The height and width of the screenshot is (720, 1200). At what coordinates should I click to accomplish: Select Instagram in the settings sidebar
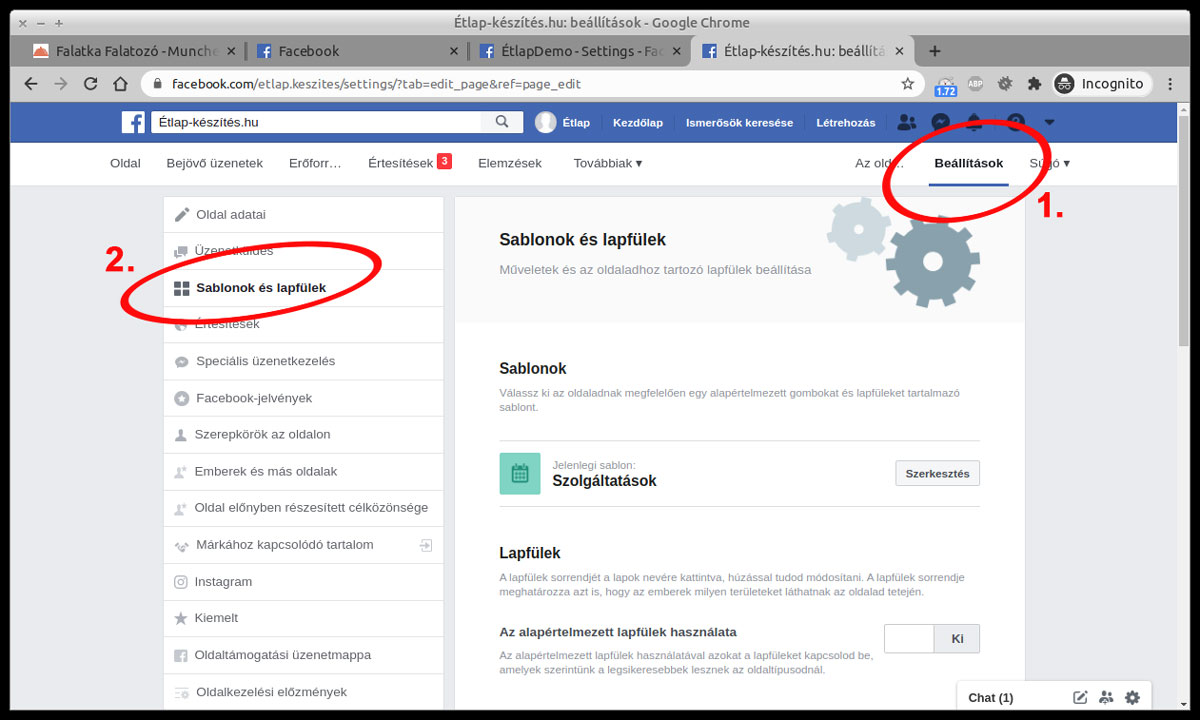click(x=224, y=581)
